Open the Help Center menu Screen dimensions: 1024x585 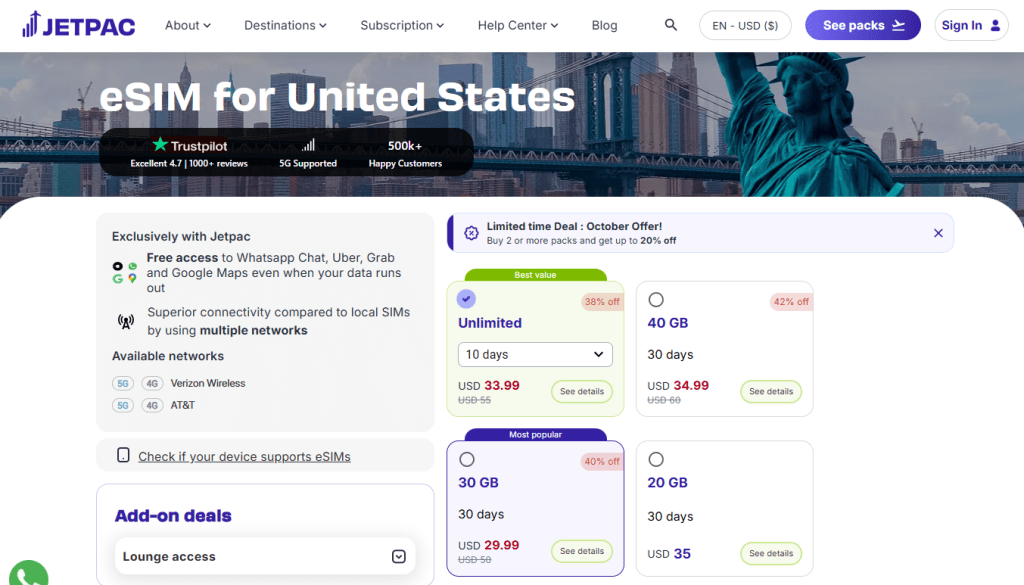coord(518,25)
